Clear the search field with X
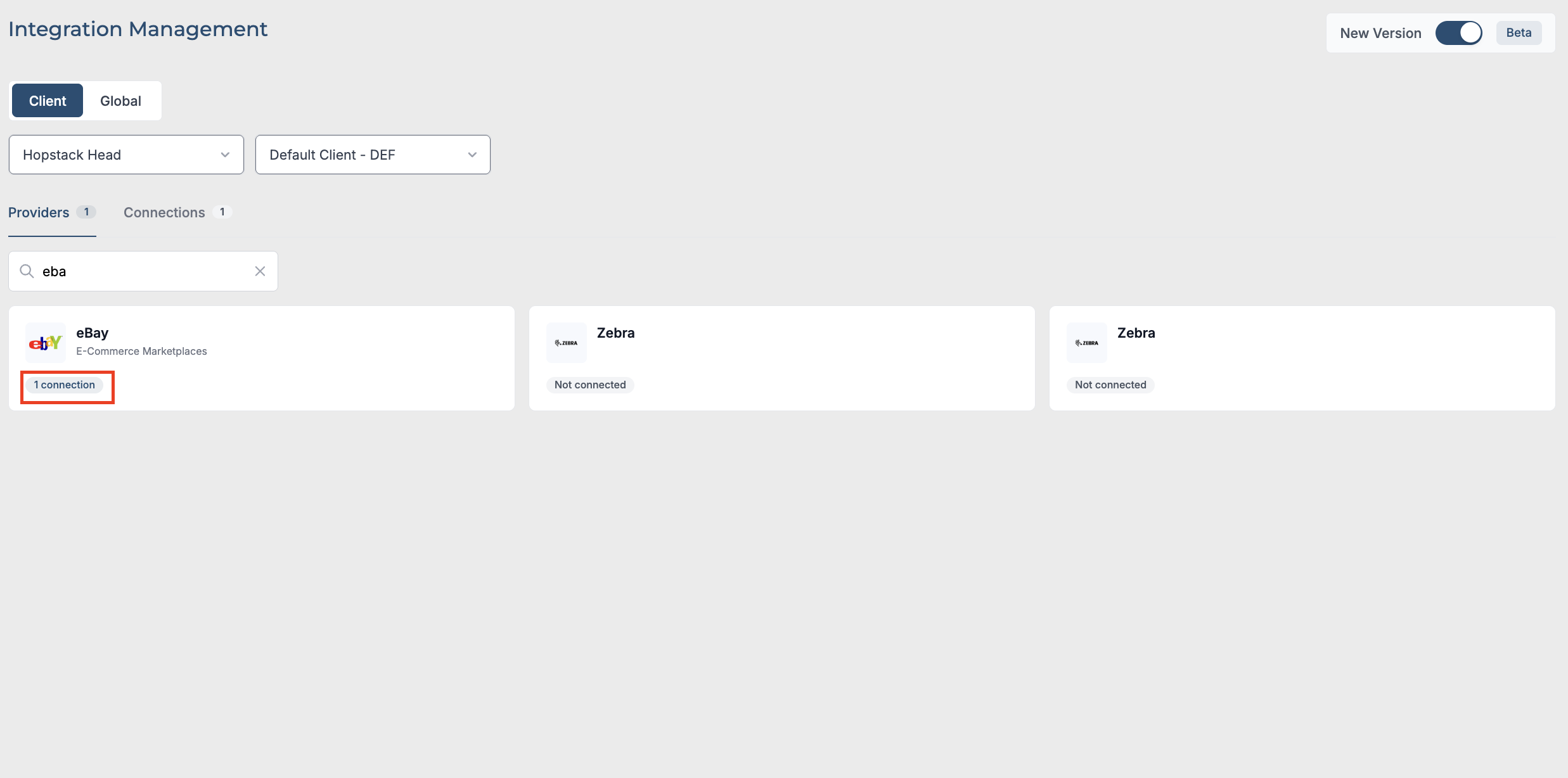 (x=260, y=271)
